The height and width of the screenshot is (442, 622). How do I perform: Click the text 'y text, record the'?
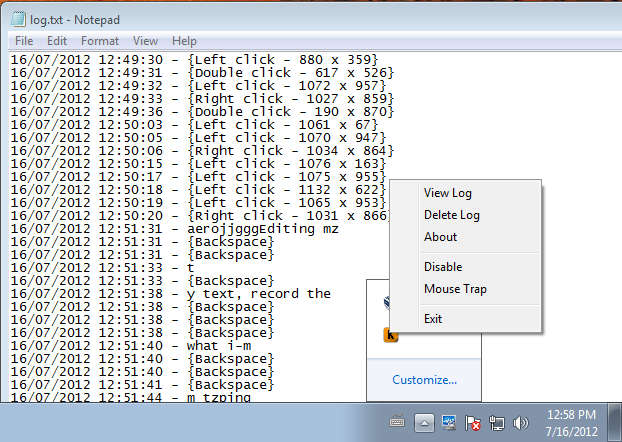(259, 294)
